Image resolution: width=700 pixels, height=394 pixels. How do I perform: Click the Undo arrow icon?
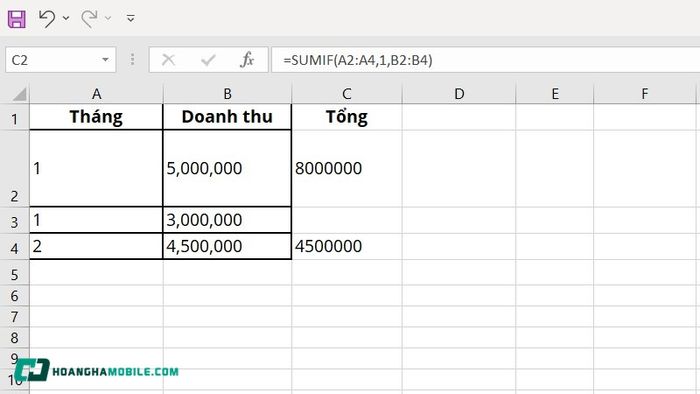point(47,18)
